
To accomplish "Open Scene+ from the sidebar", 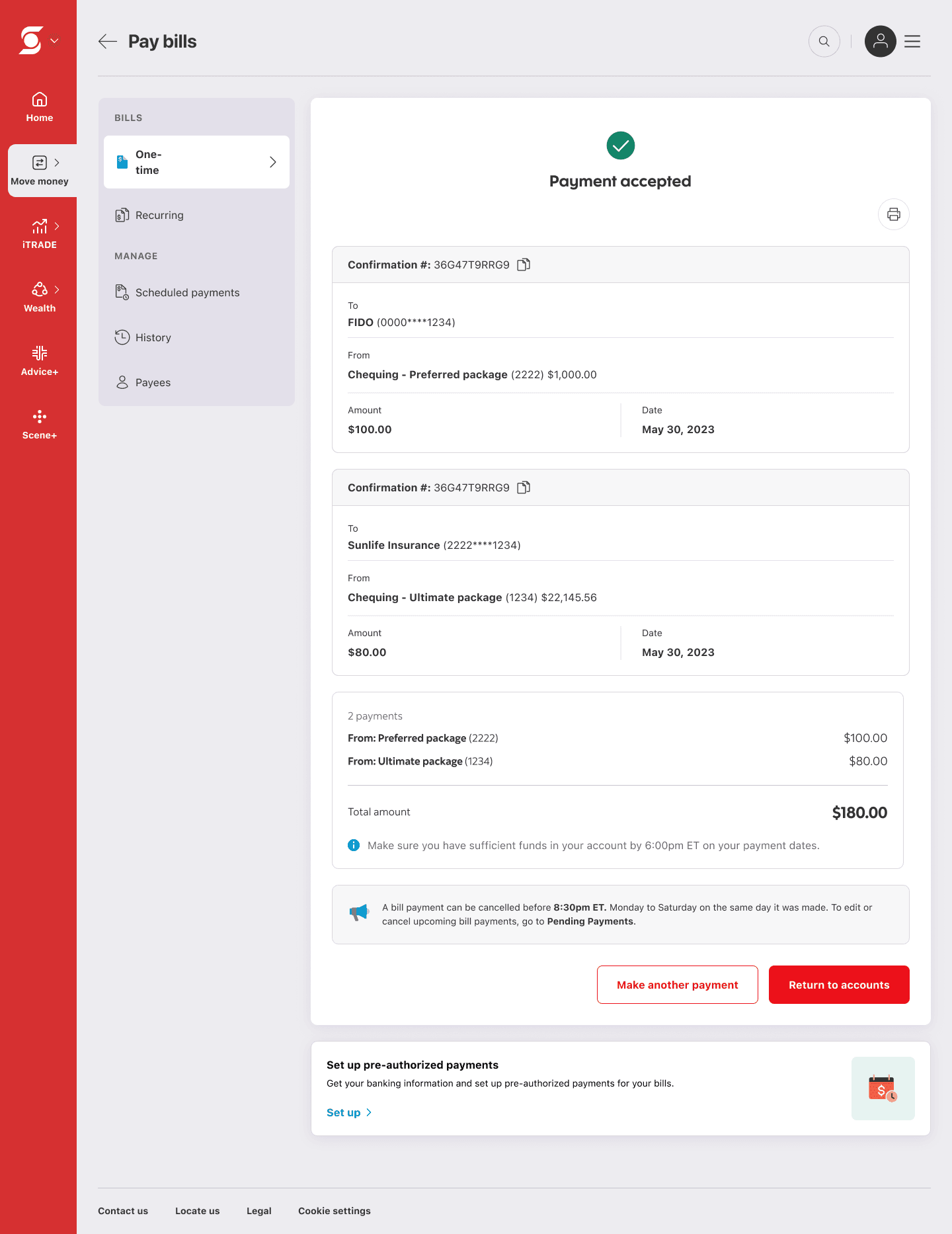I will point(40,425).
